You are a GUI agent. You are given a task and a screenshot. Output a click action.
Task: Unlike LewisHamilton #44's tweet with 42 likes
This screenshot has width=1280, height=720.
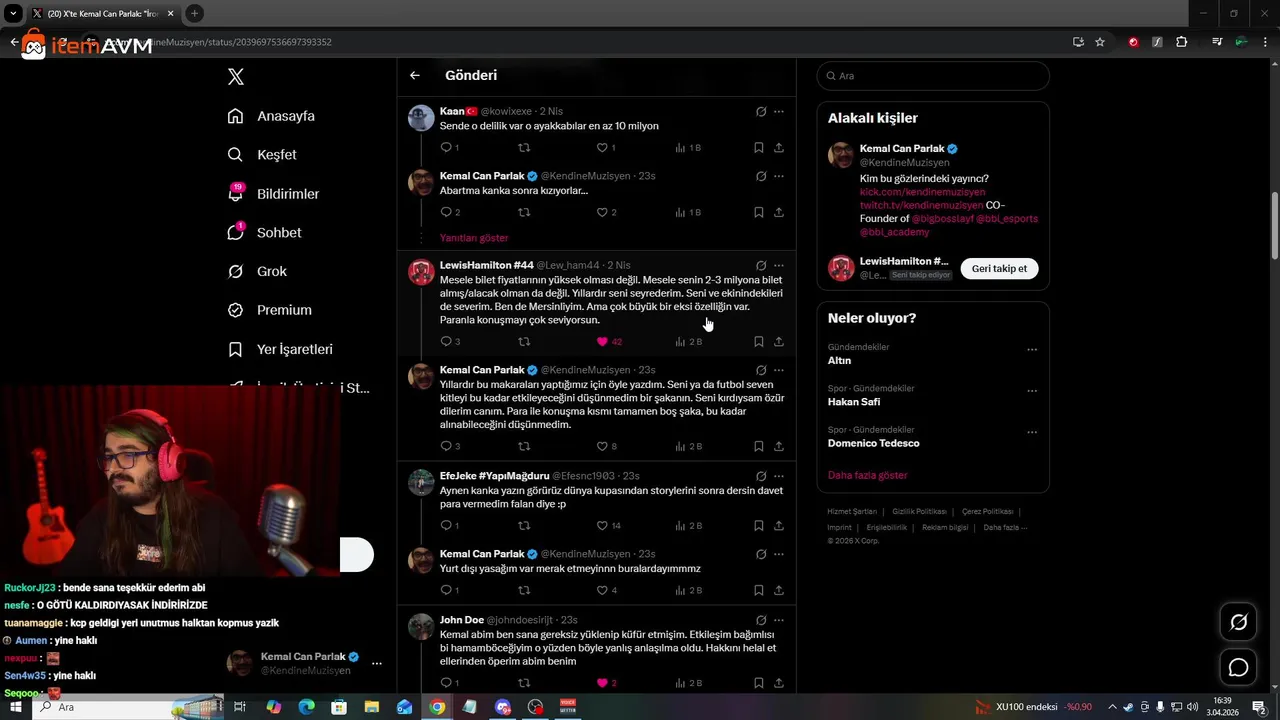(x=602, y=341)
